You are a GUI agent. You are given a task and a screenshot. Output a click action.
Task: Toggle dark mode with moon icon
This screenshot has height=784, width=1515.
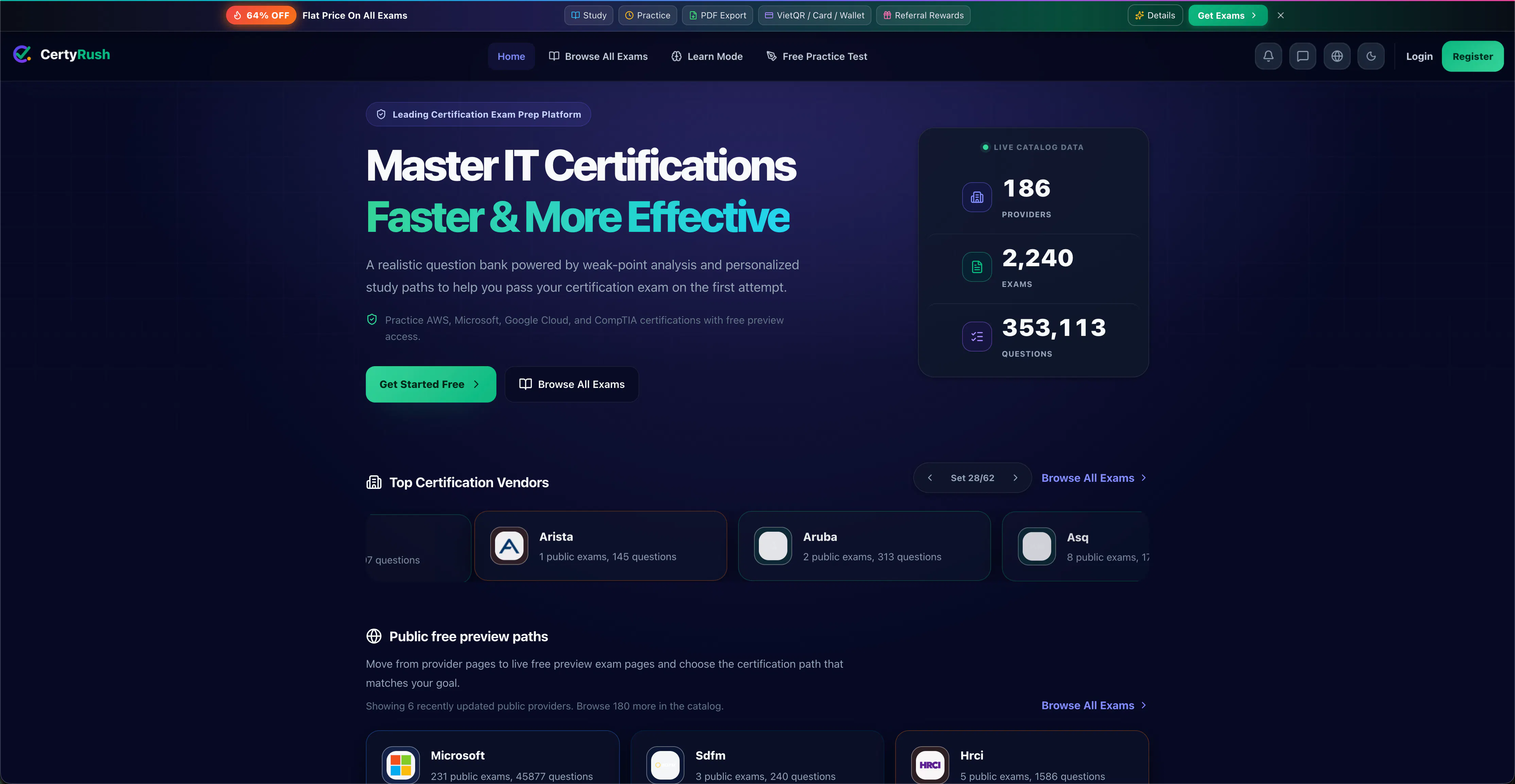pos(1371,56)
